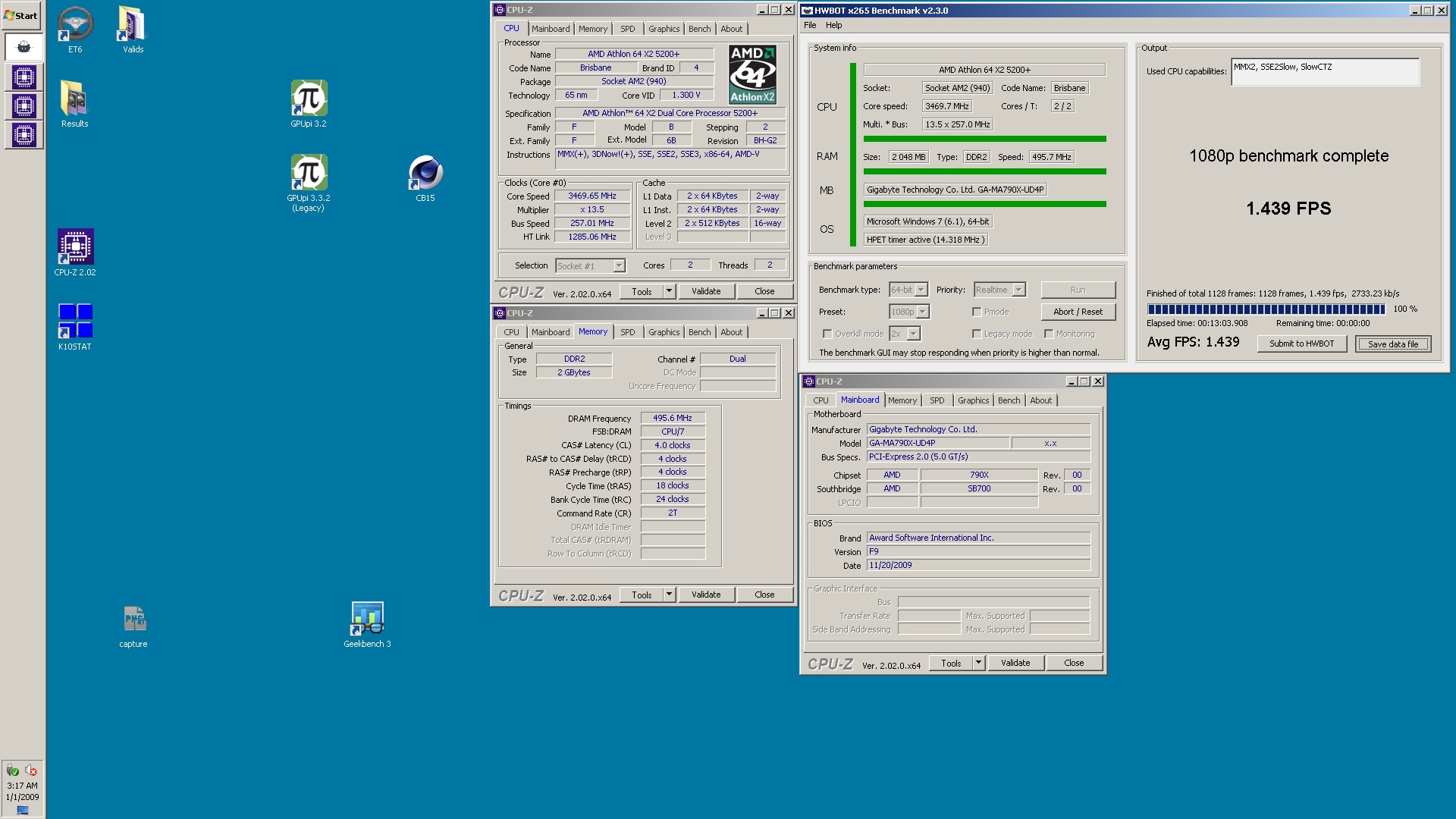Viewport: 1456px width, 819px height.
Task: Click the show desktop icon below the clock
Action: pos(23,810)
